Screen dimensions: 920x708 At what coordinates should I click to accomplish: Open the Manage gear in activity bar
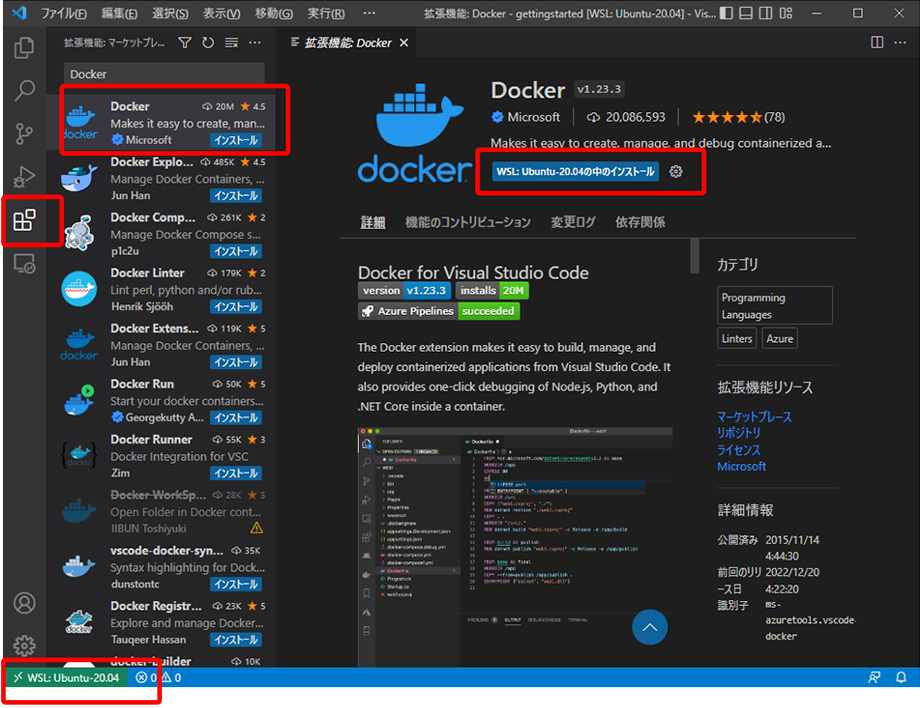tap(24, 645)
